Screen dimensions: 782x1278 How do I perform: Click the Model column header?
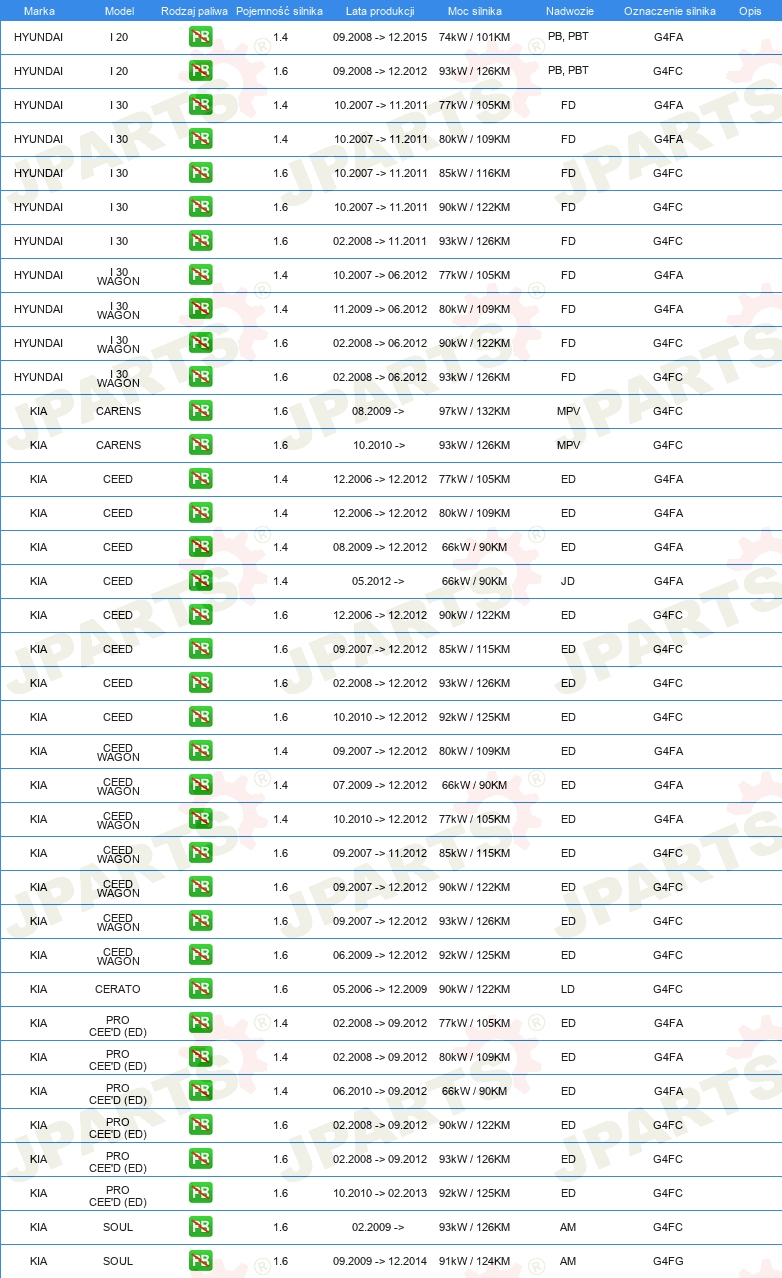119,10
